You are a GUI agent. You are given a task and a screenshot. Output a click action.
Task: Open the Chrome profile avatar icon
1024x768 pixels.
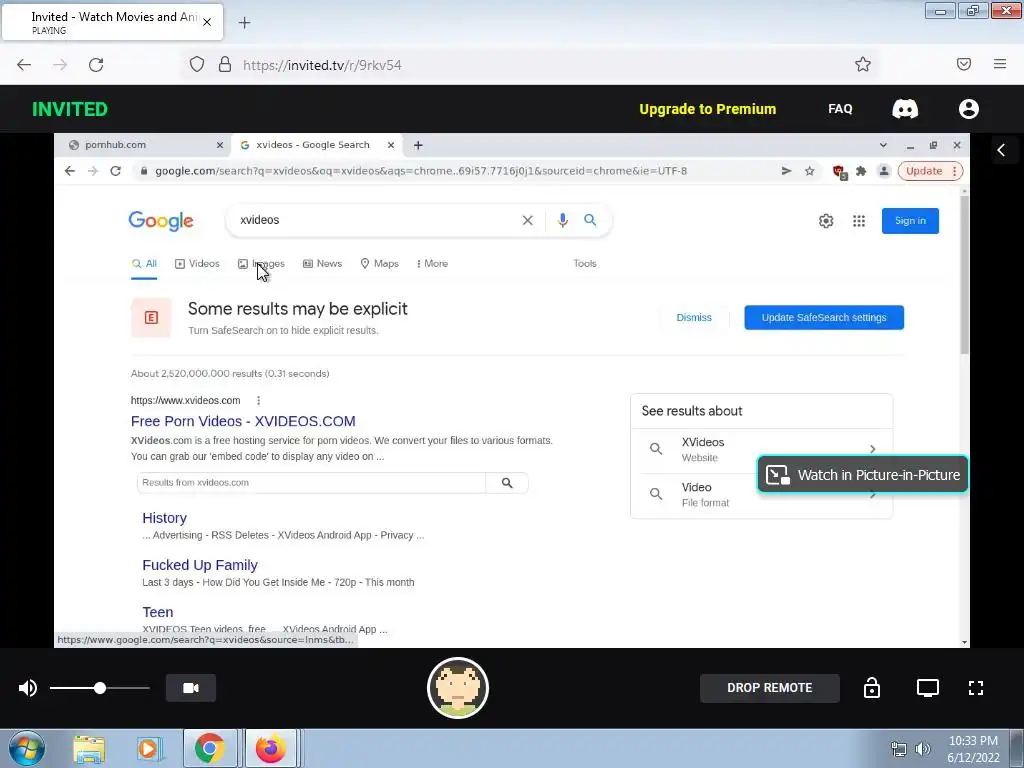[x=884, y=171]
